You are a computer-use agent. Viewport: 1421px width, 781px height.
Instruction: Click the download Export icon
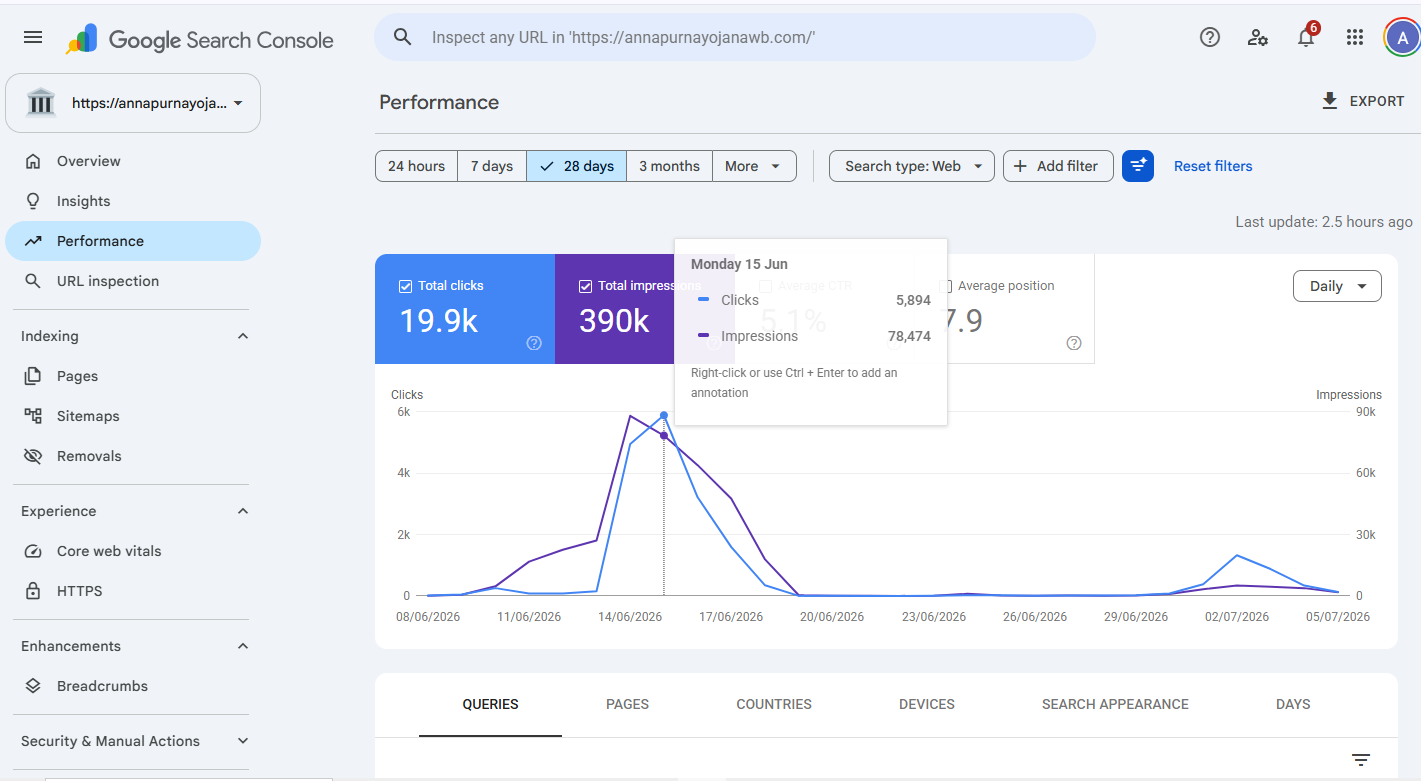point(1330,101)
